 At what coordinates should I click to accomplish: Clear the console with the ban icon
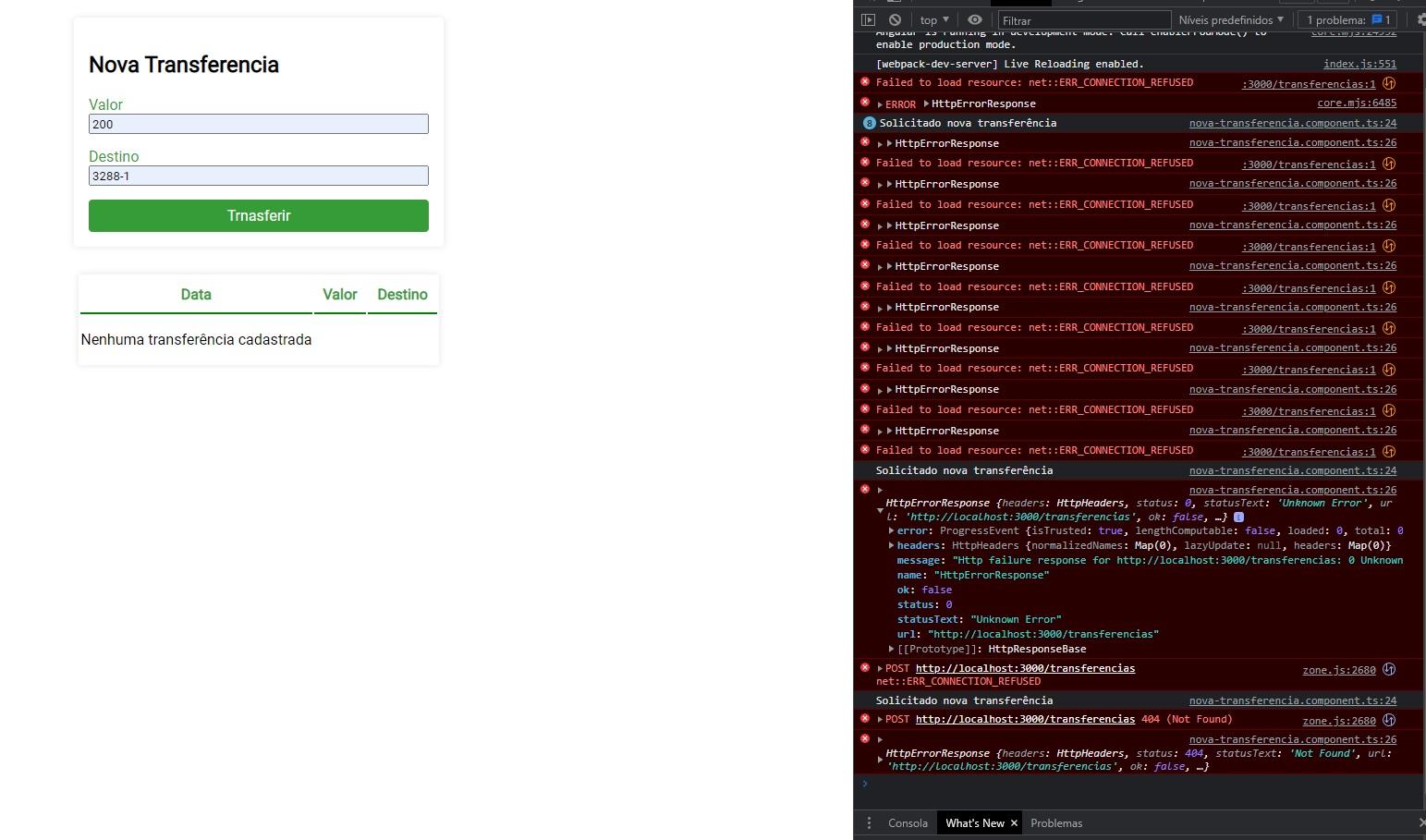point(895,19)
